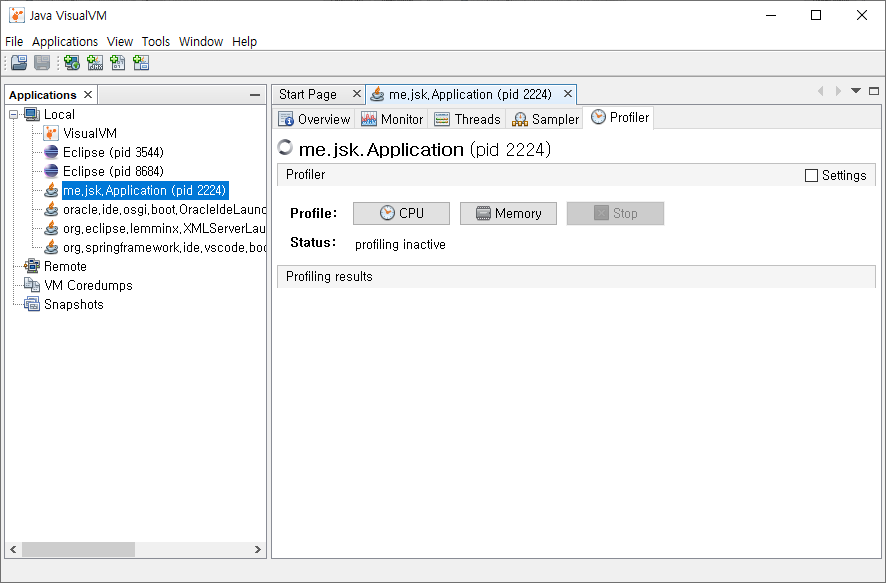This screenshot has width=886, height=583.
Task: Select the Remote node
Action: [x=65, y=267]
